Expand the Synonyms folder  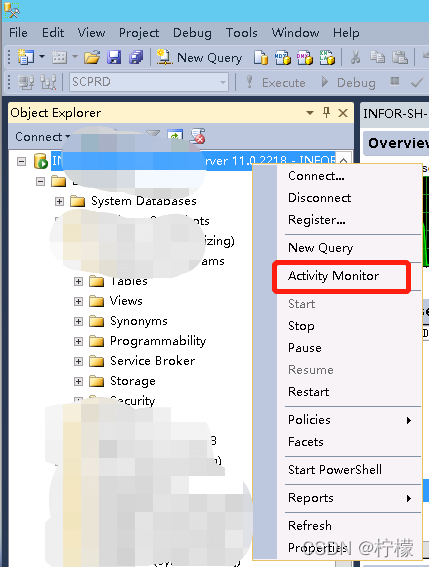pos(78,321)
